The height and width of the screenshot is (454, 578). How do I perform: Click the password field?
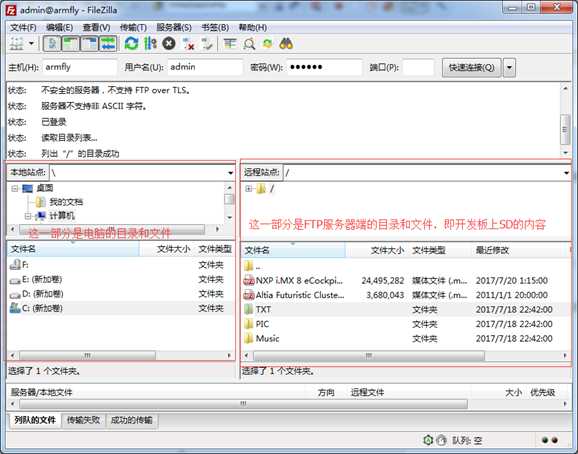point(324,67)
